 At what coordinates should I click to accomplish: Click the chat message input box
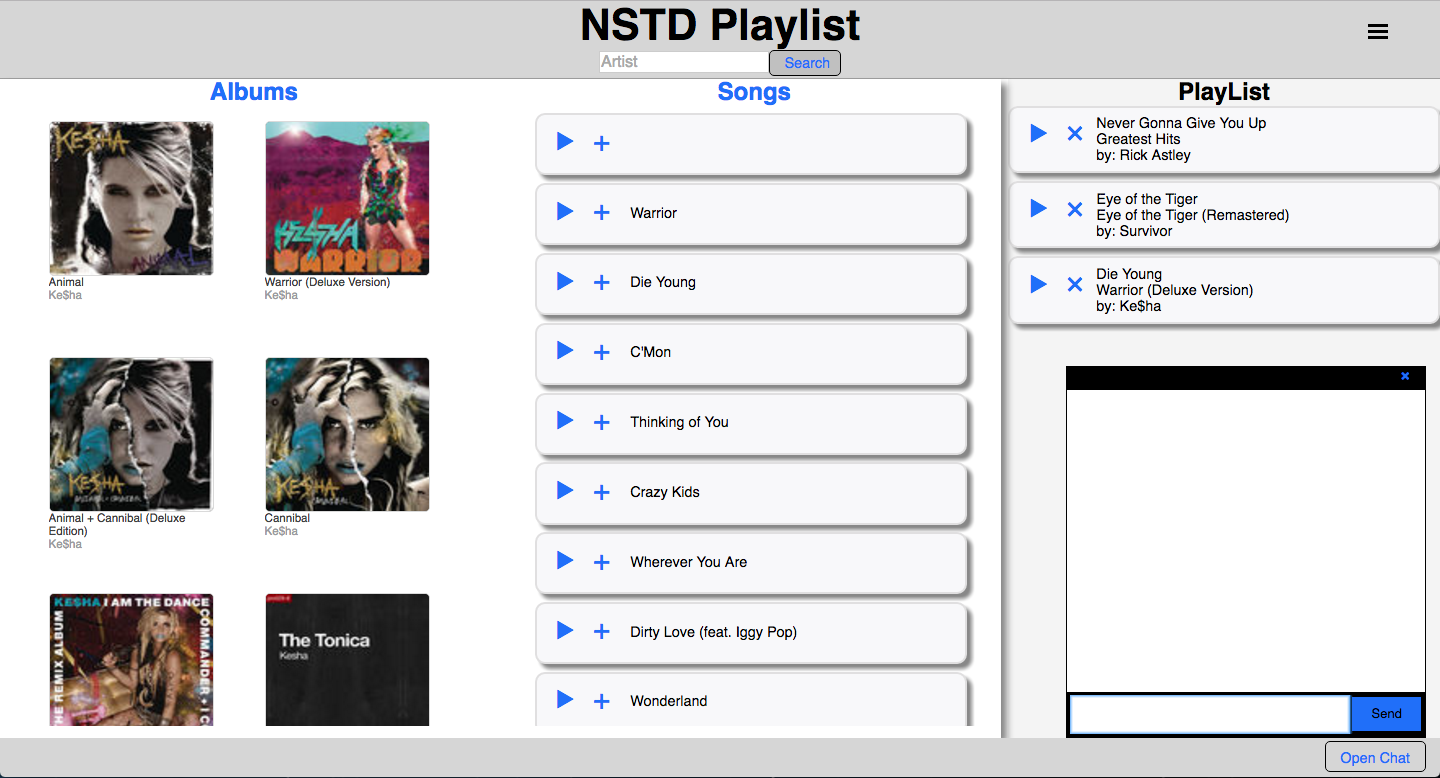[x=1209, y=713]
